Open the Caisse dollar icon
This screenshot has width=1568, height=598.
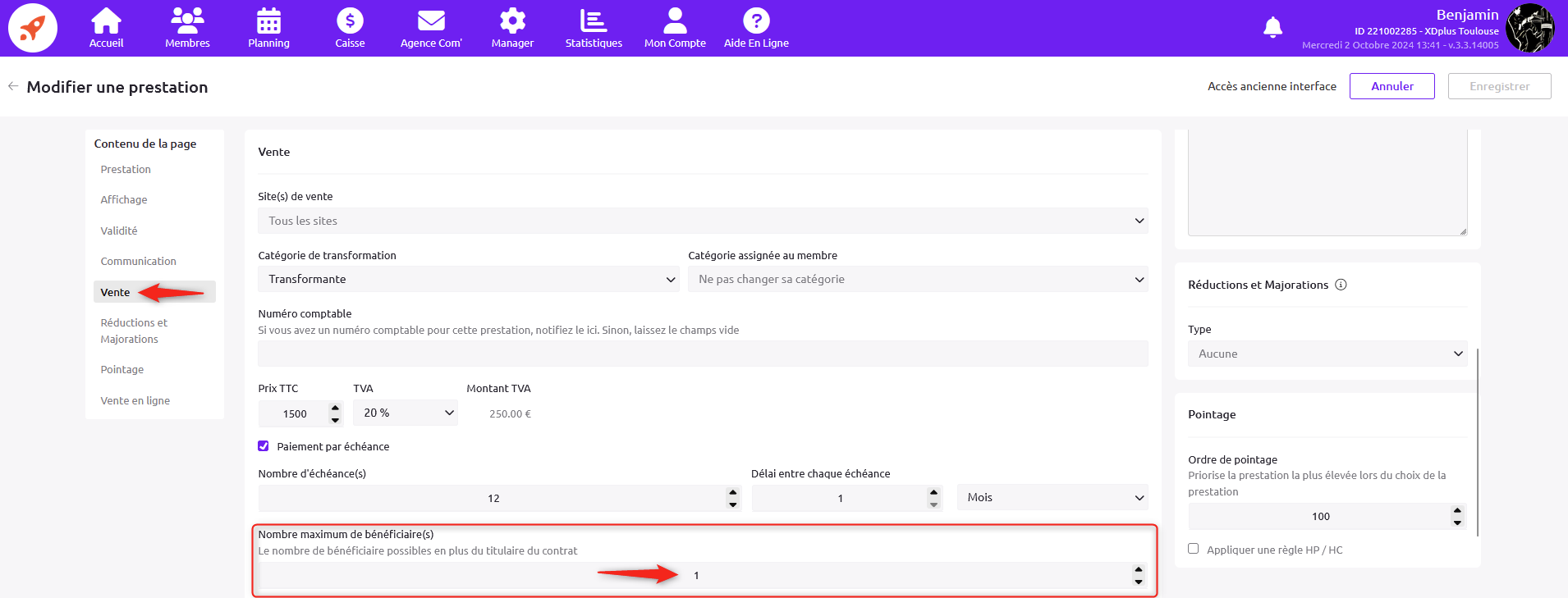(350, 21)
